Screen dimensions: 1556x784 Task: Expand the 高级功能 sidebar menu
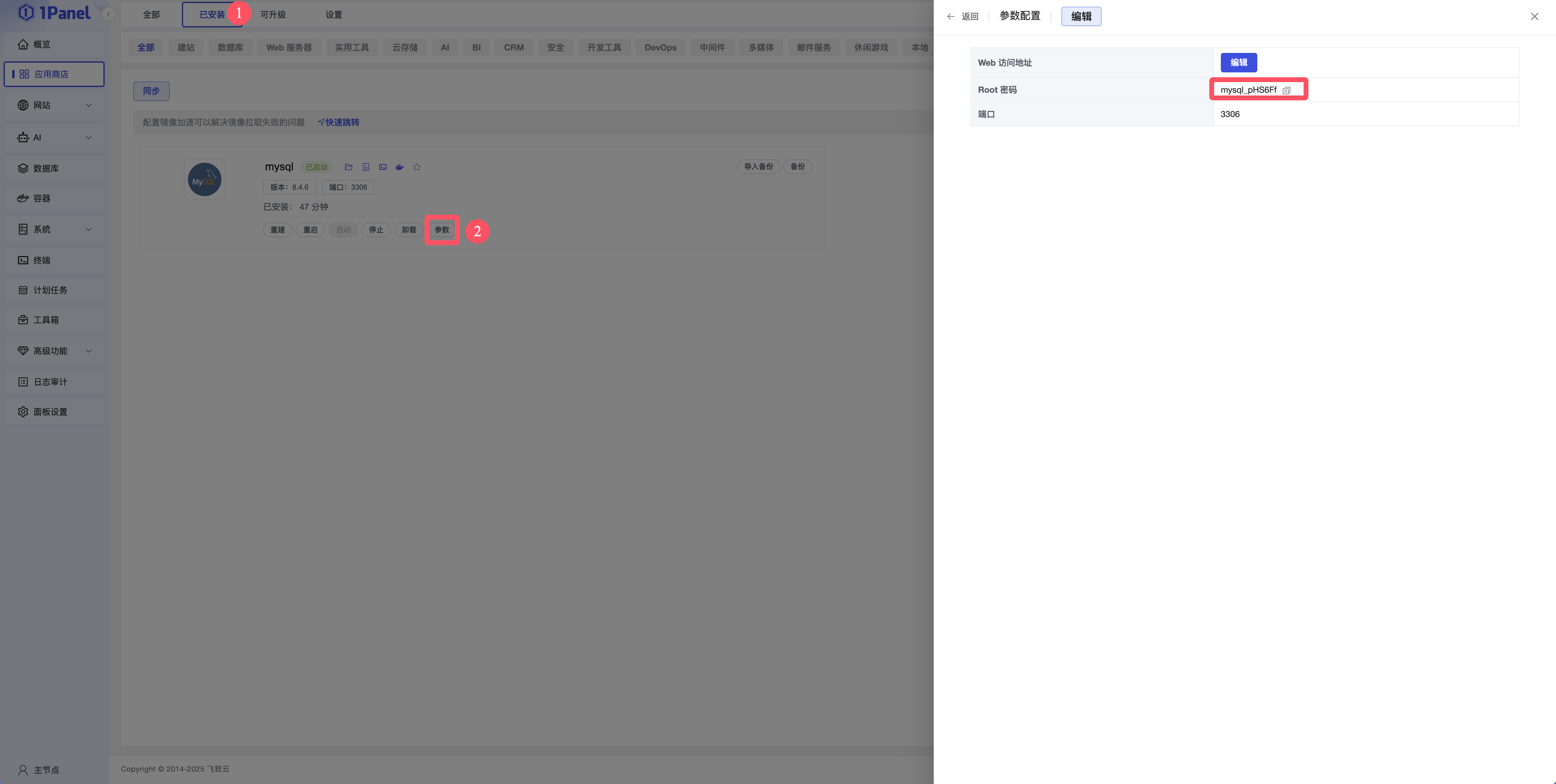[54, 351]
